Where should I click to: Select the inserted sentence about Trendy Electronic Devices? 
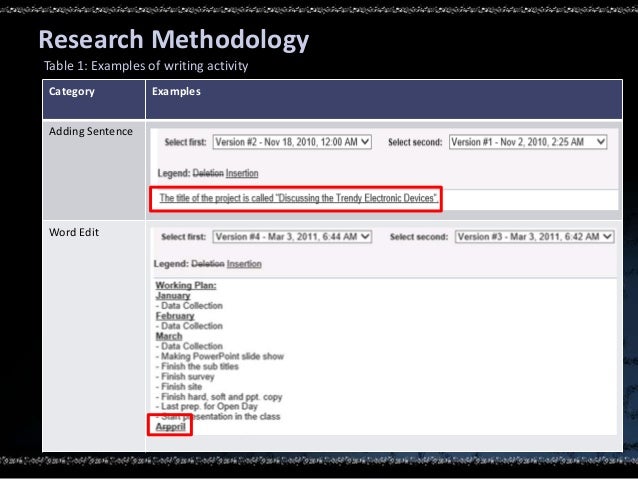(x=299, y=199)
